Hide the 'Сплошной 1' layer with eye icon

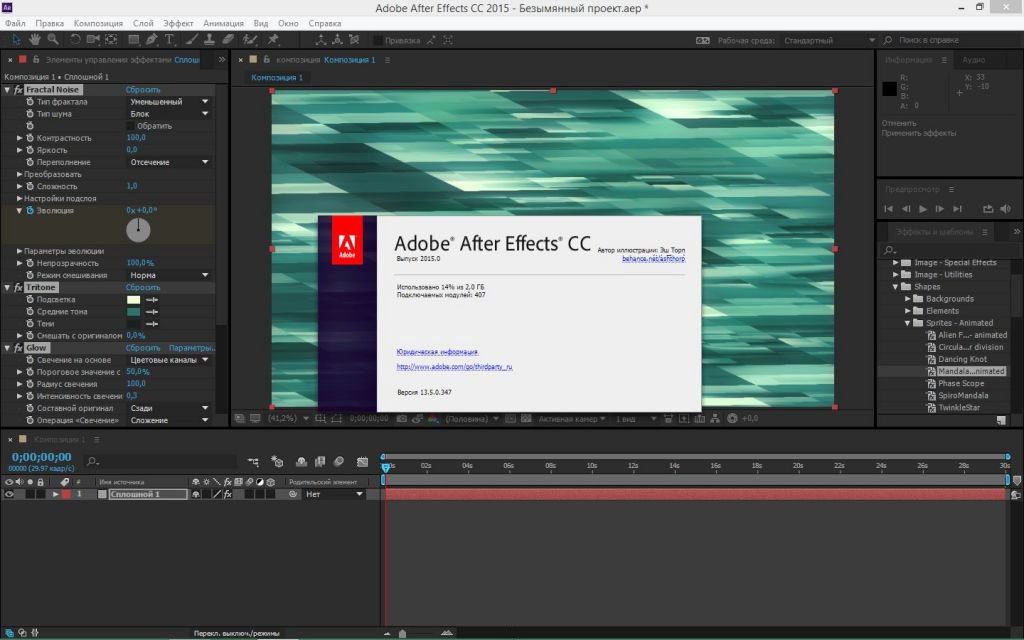(x=9, y=494)
